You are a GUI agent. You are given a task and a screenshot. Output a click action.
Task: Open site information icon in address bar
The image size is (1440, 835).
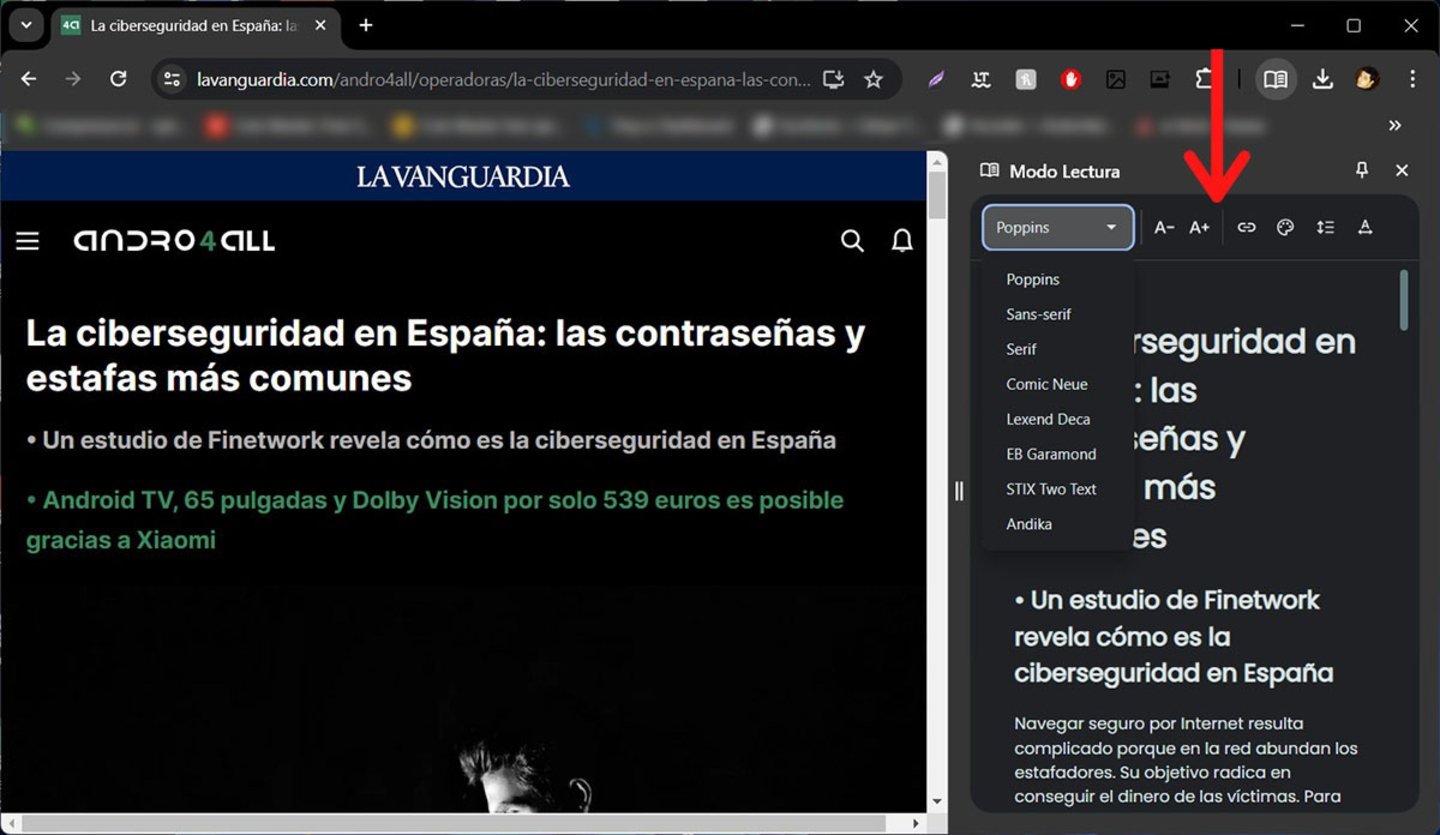click(x=172, y=79)
